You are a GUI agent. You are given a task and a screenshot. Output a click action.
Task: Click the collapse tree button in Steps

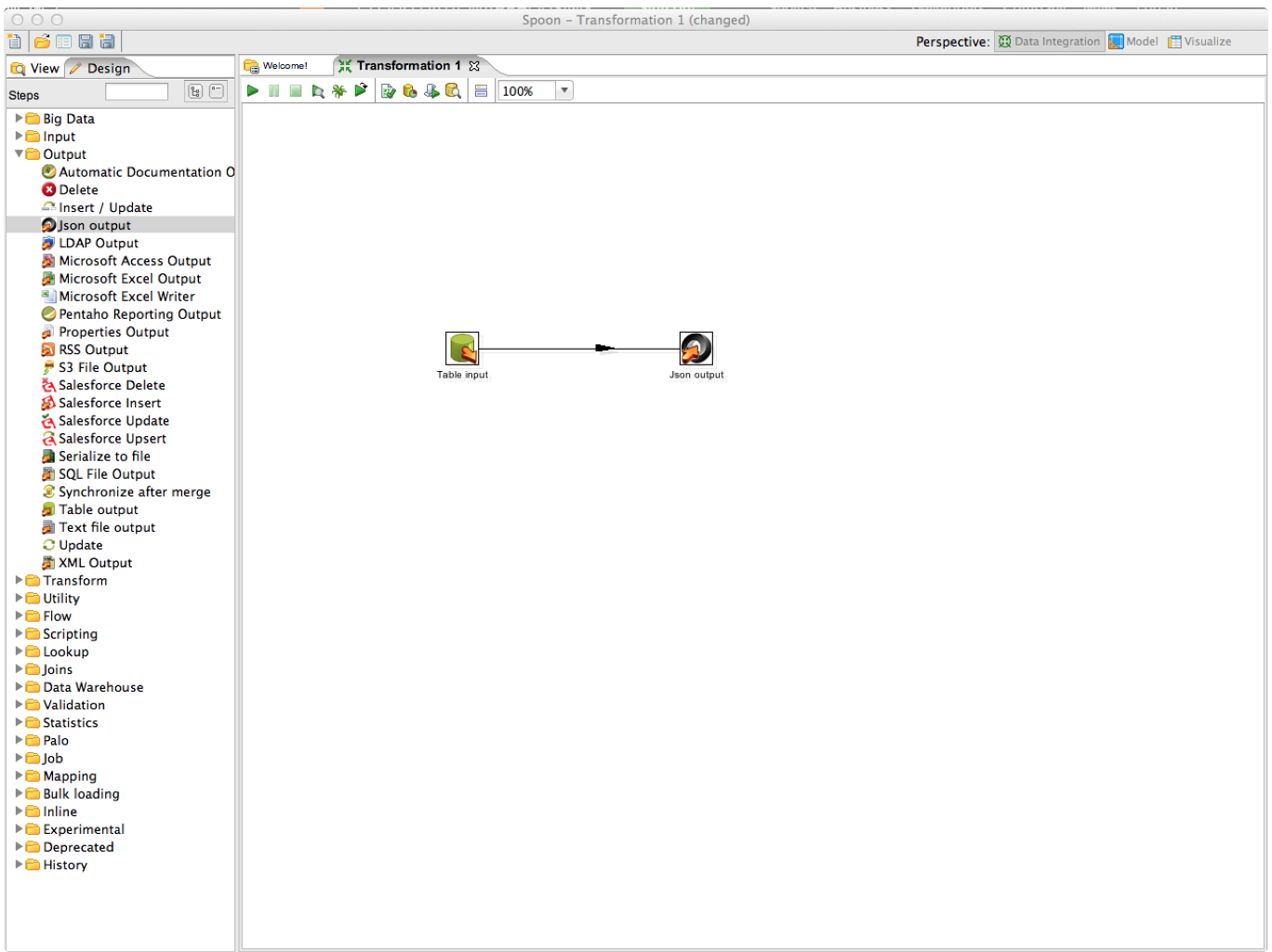[217, 91]
